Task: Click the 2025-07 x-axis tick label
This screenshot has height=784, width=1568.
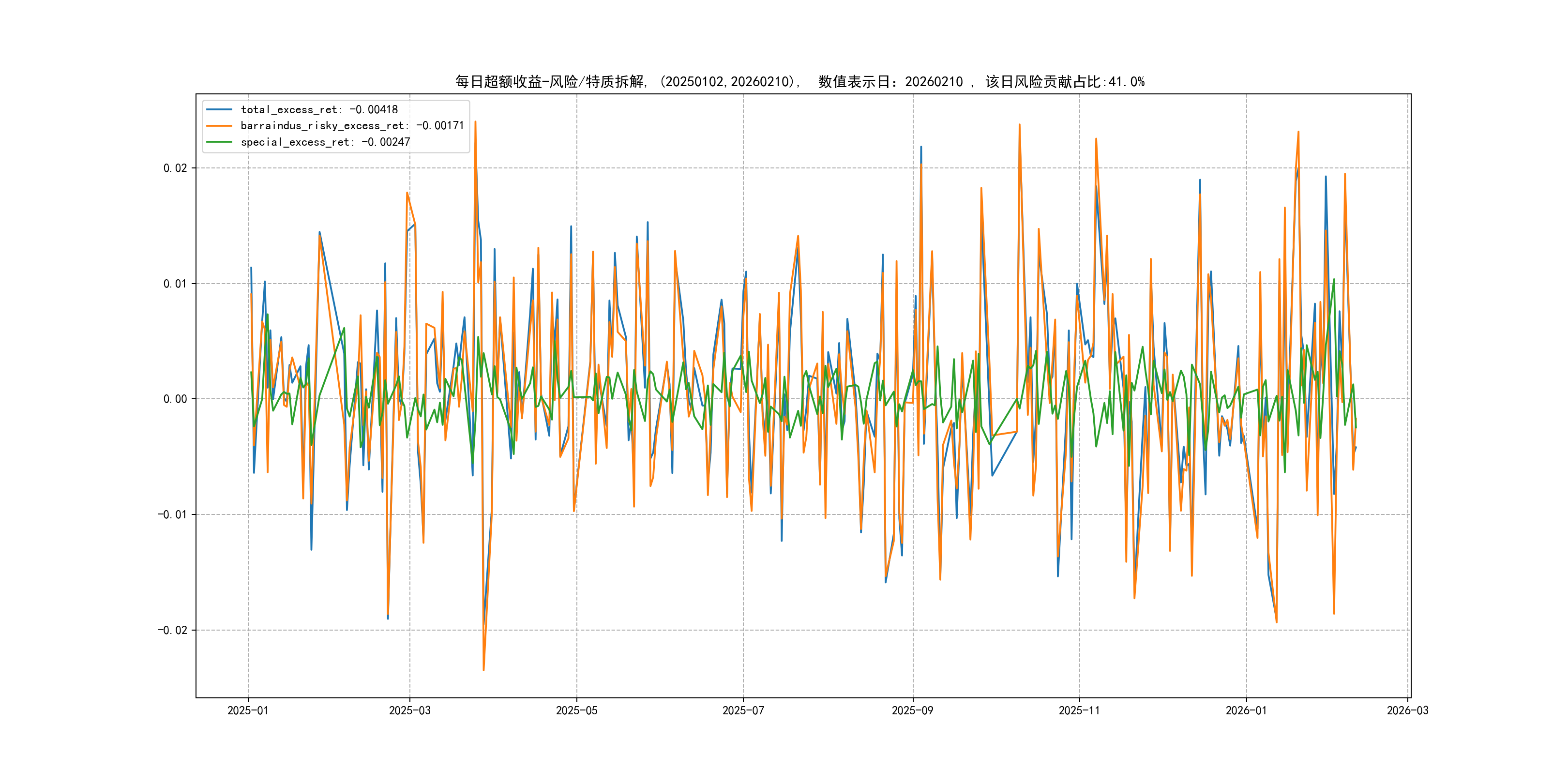Action: (x=742, y=711)
